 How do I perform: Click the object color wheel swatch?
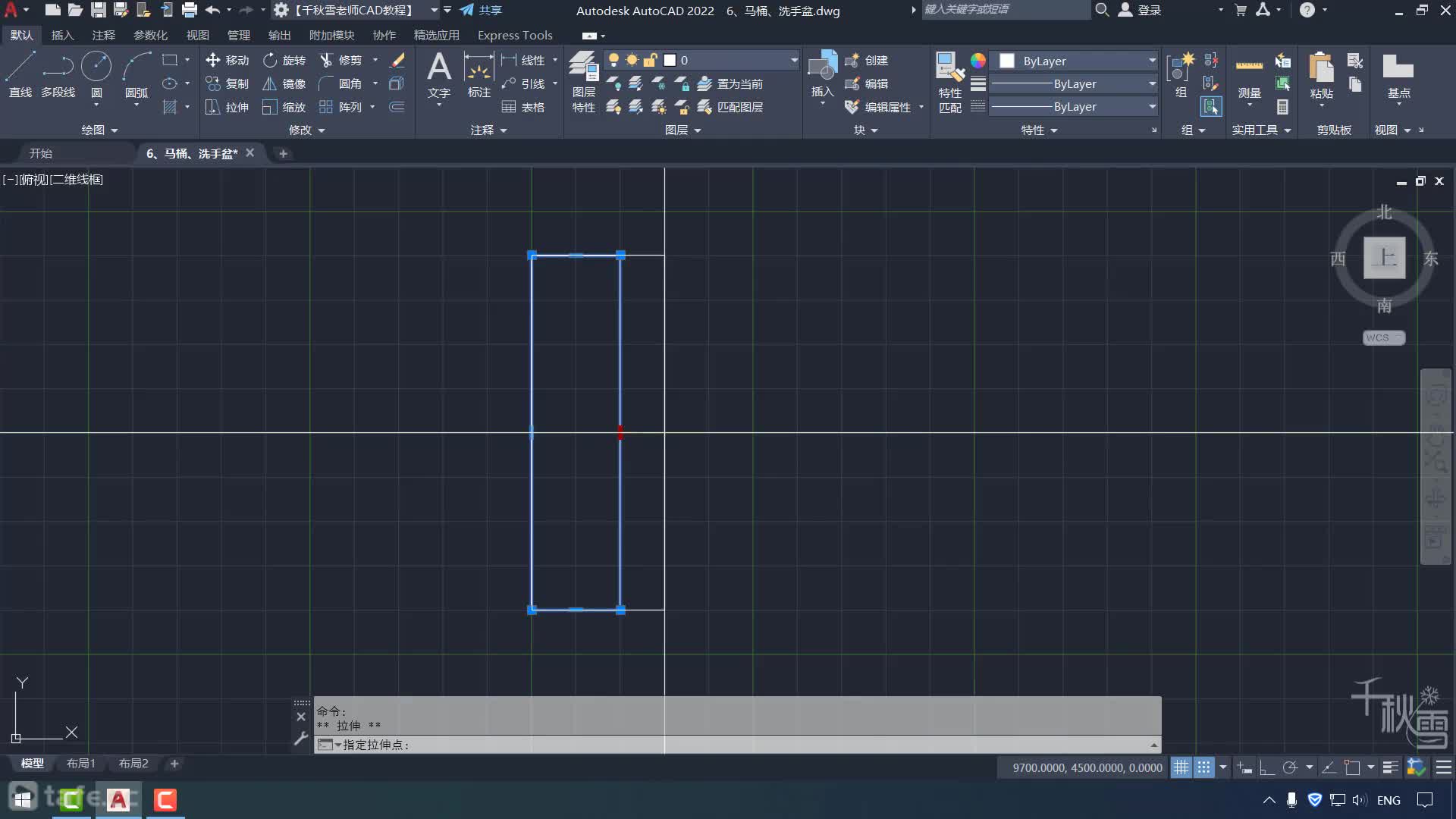point(978,61)
